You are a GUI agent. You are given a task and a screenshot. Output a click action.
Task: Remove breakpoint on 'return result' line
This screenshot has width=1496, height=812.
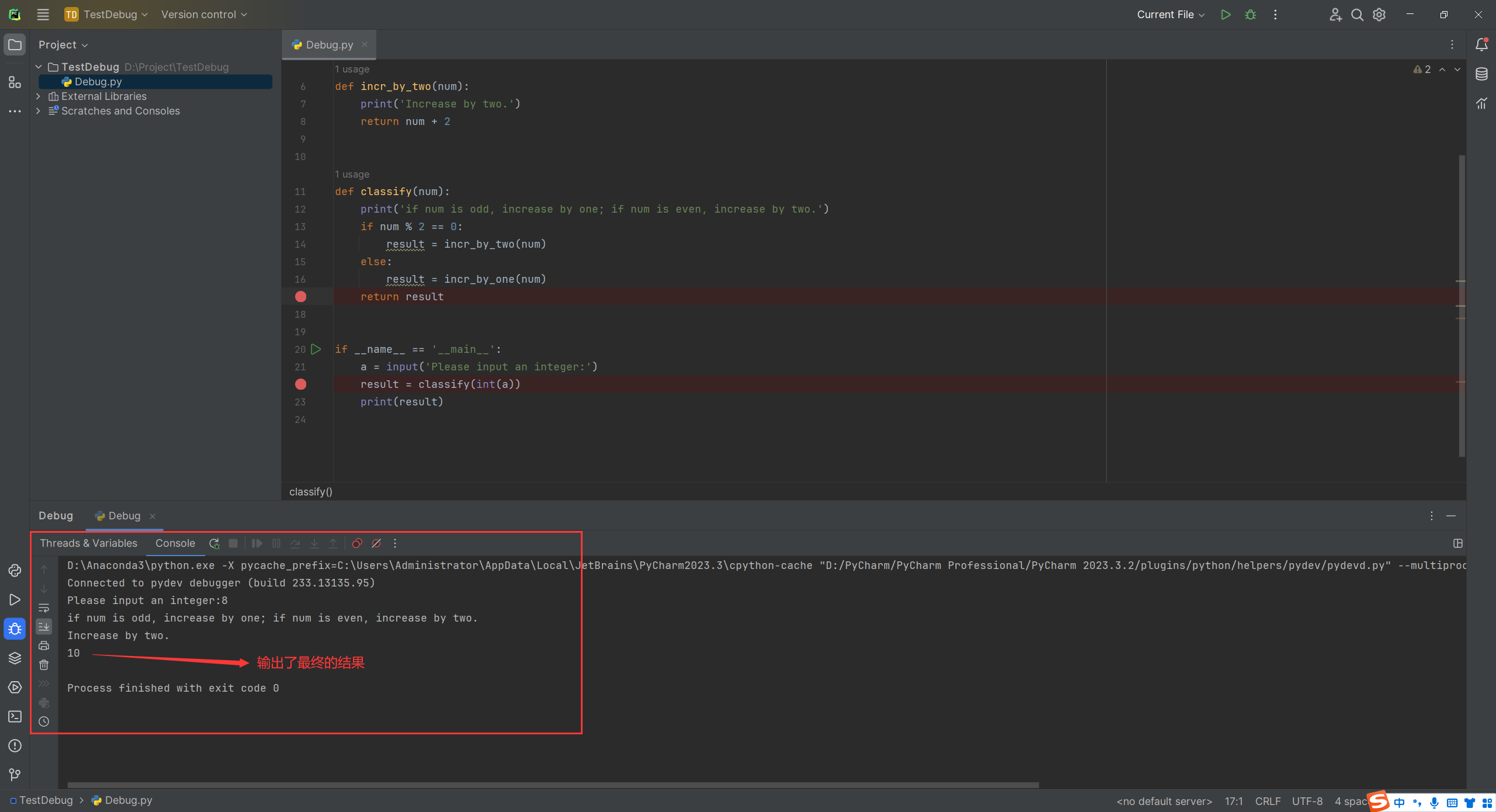pyautogui.click(x=301, y=297)
